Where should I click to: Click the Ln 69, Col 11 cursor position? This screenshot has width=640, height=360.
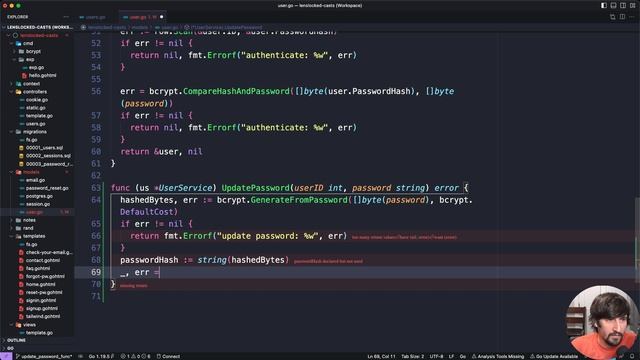pos(381,356)
